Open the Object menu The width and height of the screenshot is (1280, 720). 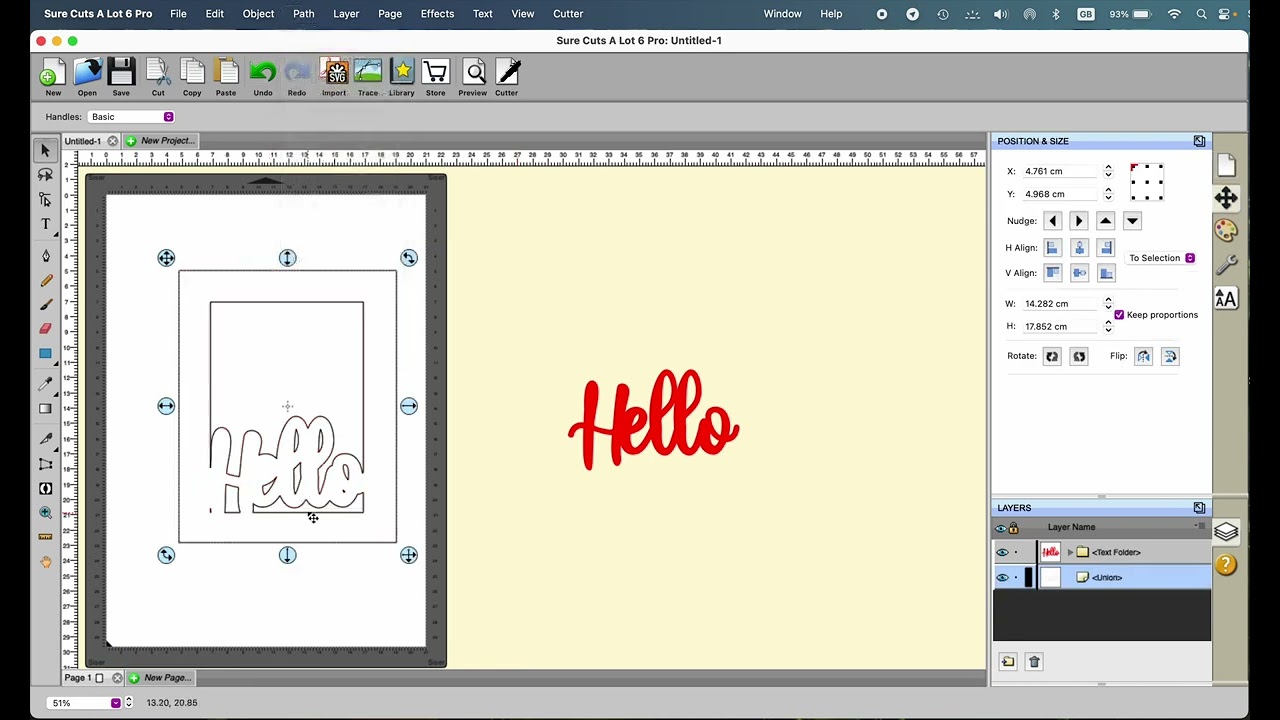click(x=258, y=14)
